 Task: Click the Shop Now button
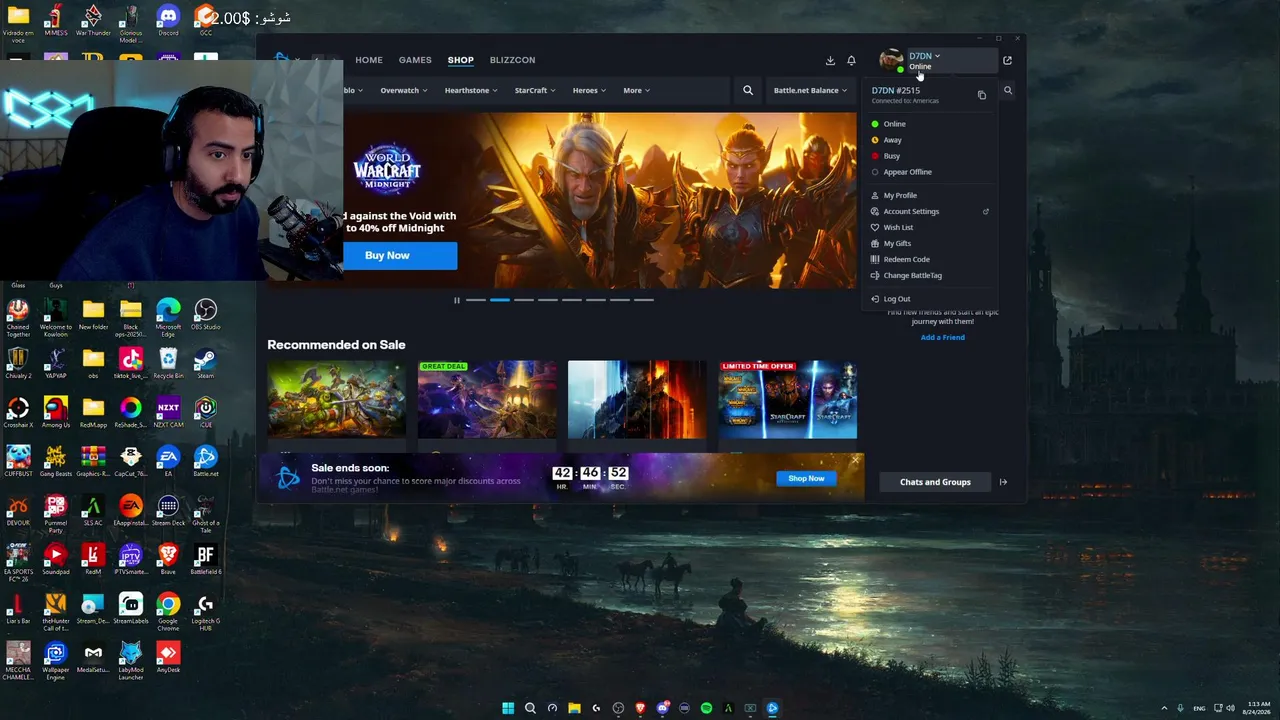pyautogui.click(x=806, y=478)
